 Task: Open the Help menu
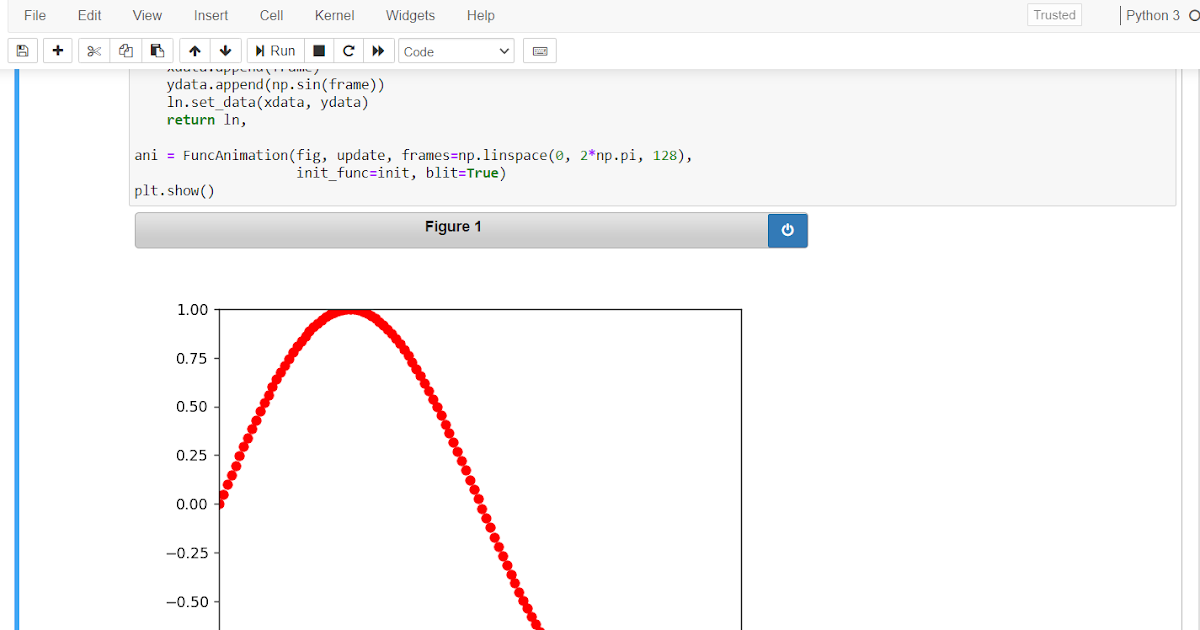(x=480, y=15)
